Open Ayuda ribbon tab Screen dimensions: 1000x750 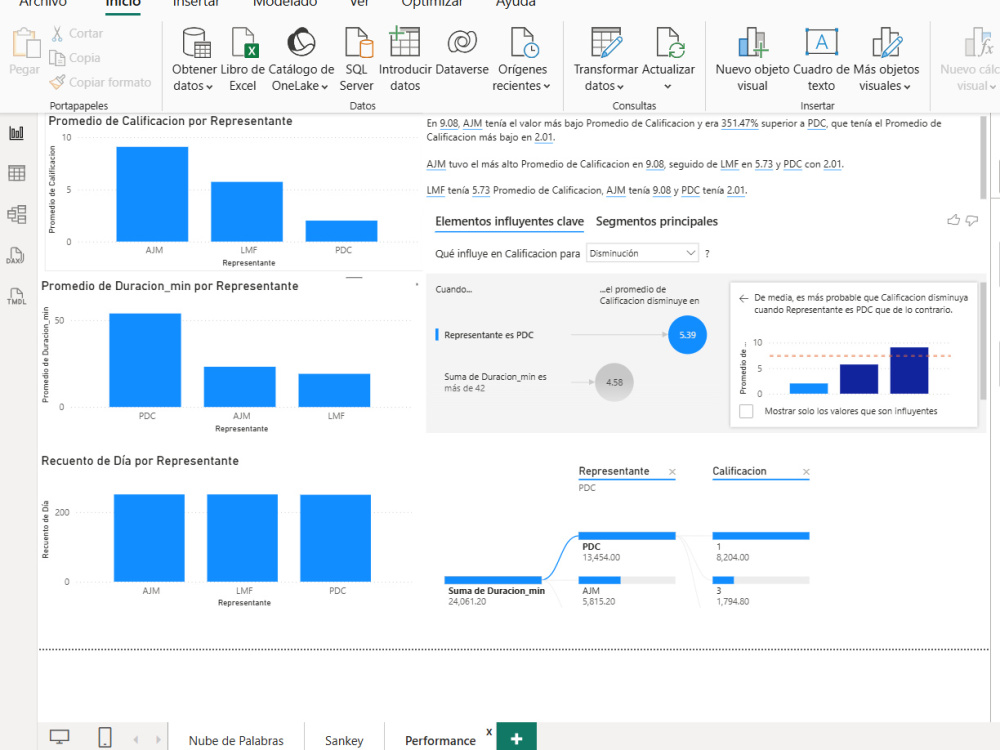pos(515,4)
